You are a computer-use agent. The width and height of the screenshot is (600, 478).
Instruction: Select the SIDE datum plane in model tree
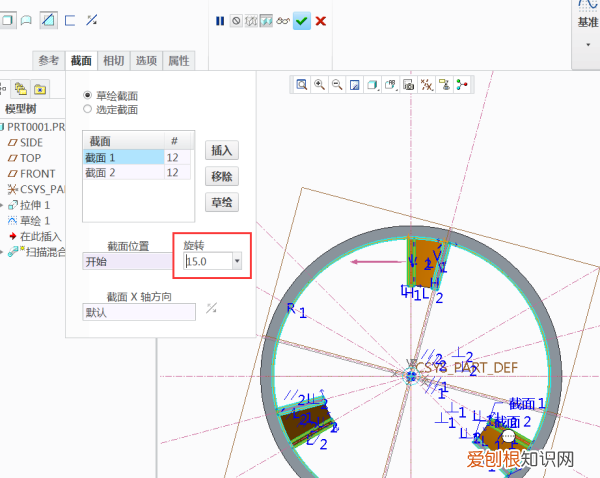click(x=25, y=142)
